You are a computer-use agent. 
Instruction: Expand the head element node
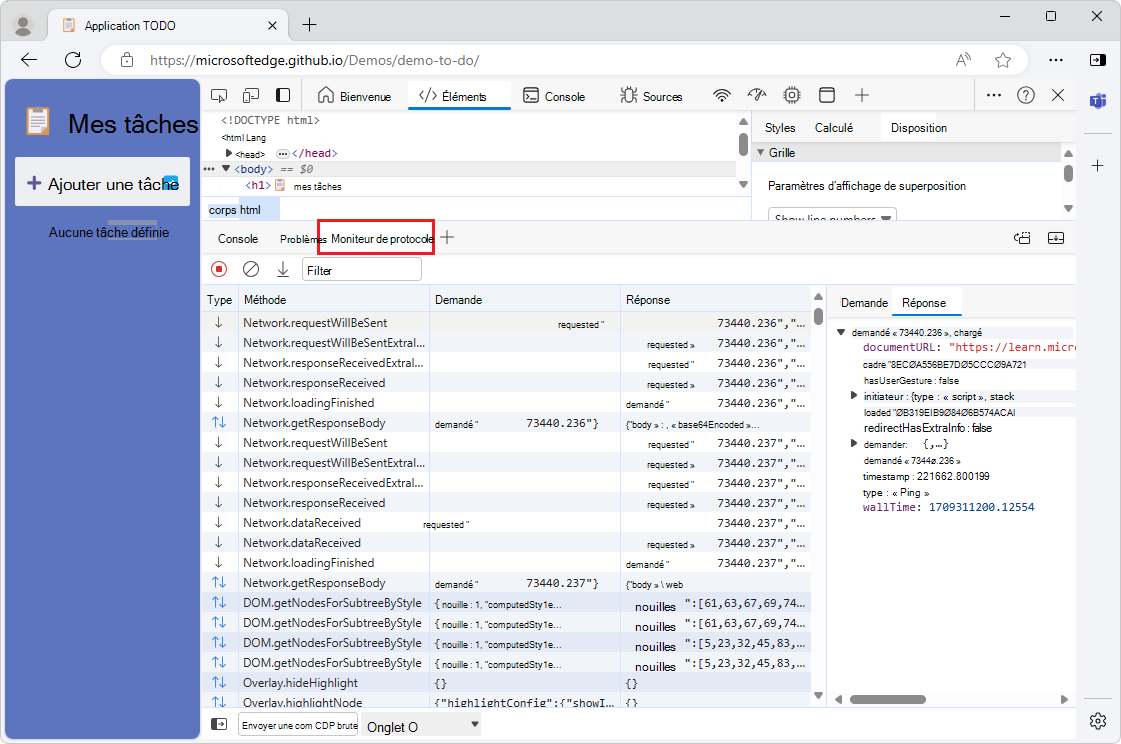pos(229,154)
